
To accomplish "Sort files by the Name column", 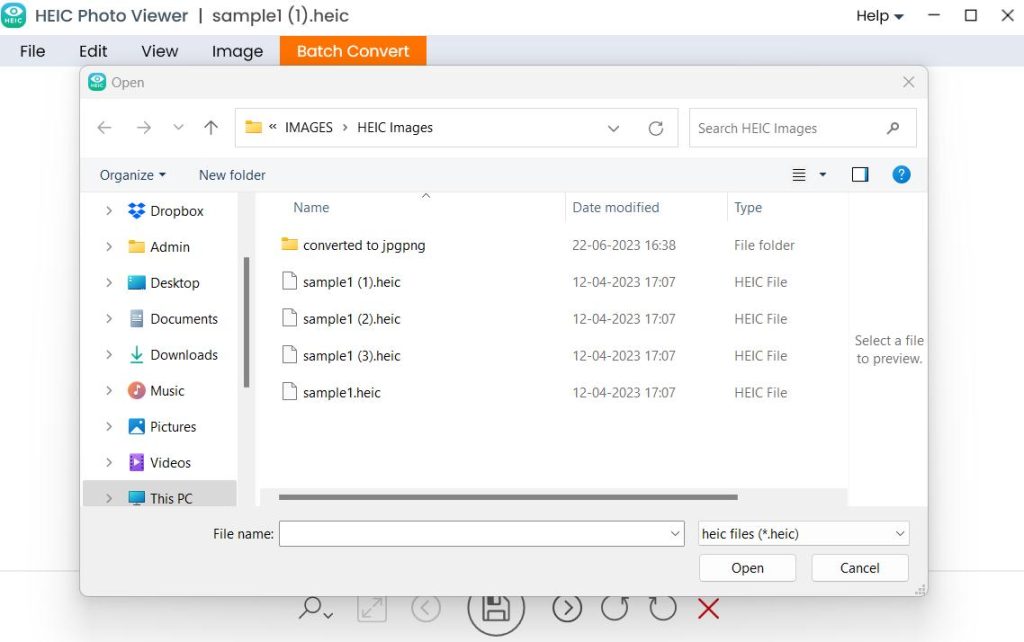I will pos(311,208).
